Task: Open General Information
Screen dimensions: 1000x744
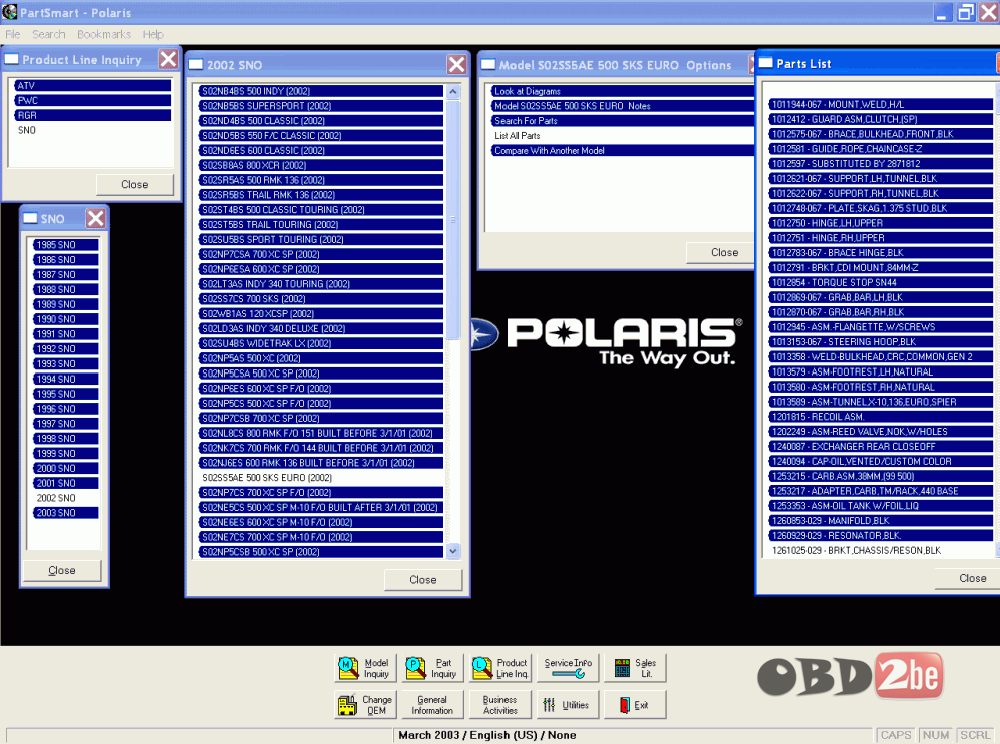Action: [x=432, y=704]
